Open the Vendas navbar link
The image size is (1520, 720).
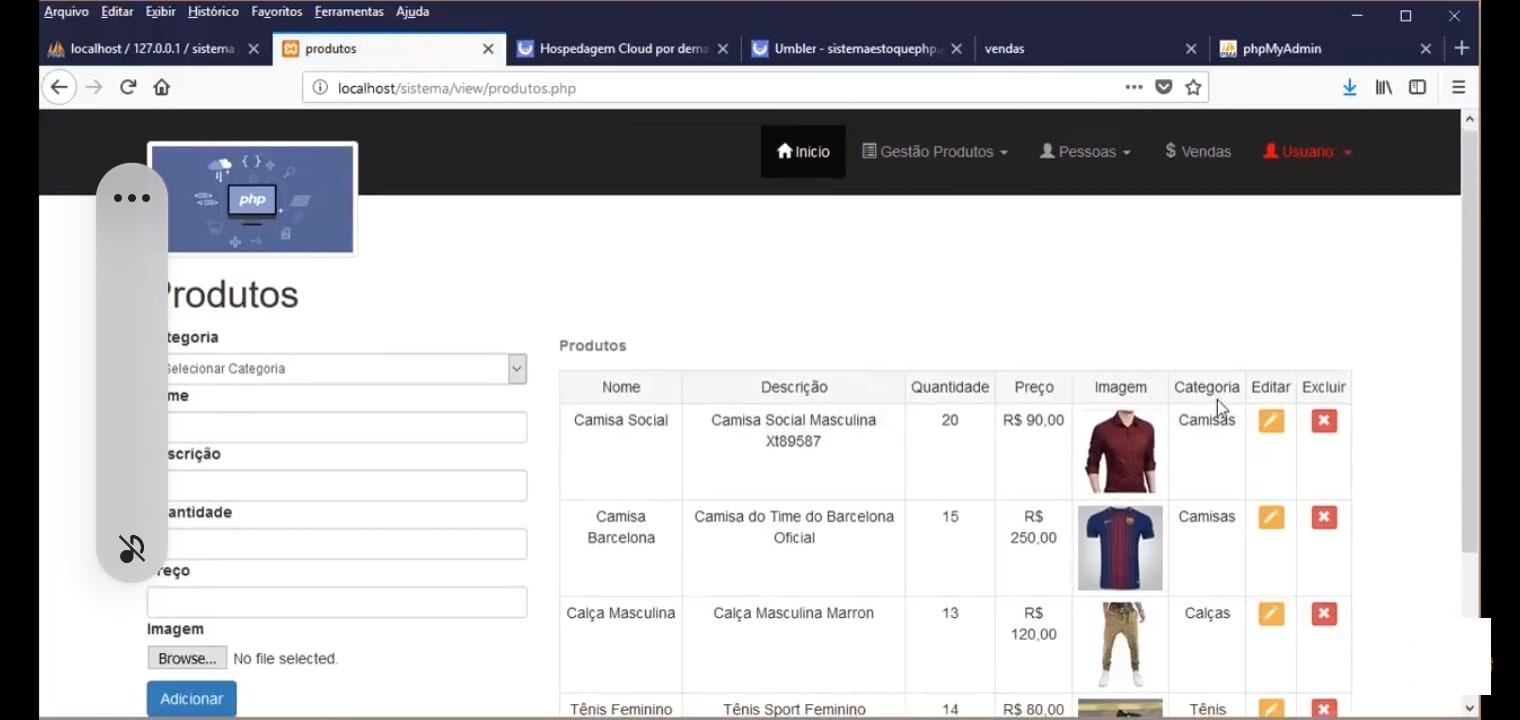pyautogui.click(x=1198, y=152)
